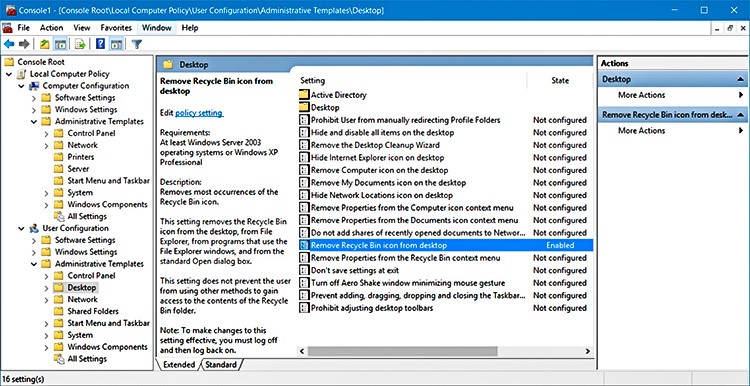Click the Filter funnel toolbar icon
750x386 pixels.
[x=137, y=44]
